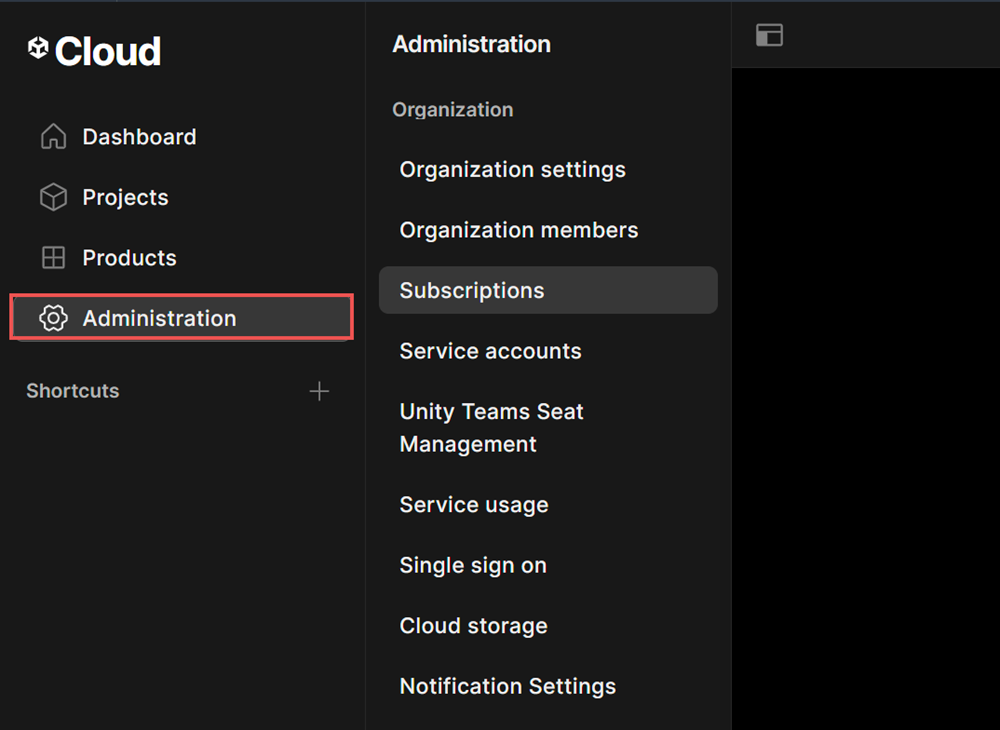This screenshot has height=730, width=1000.
Task: Open Products using the grid icon
Action: 52,257
